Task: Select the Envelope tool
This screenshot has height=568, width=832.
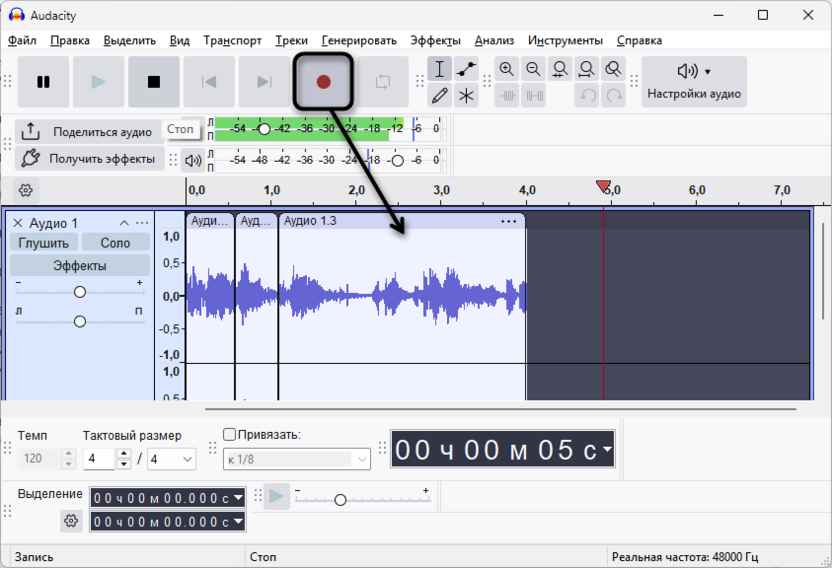Action: click(x=466, y=69)
